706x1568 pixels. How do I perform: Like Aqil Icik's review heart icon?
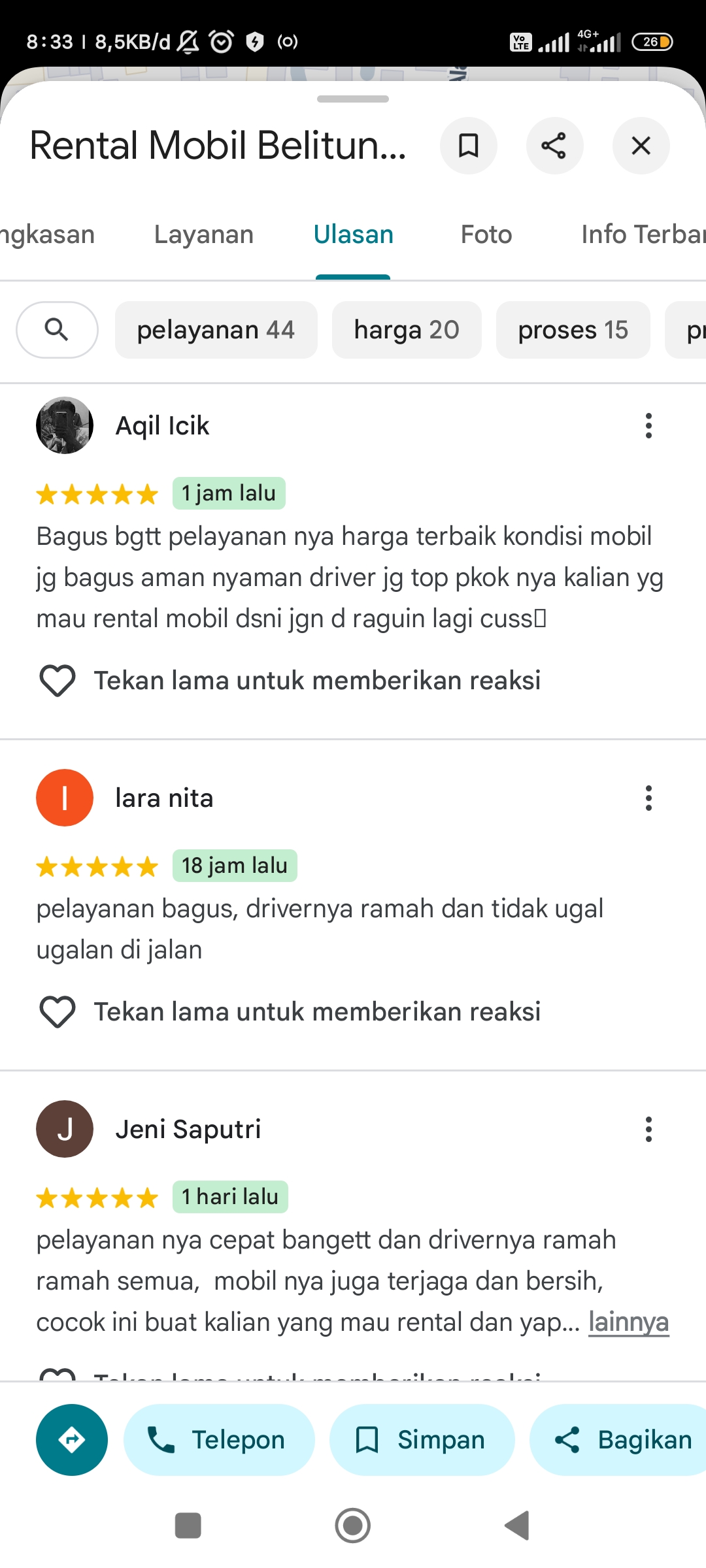(x=58, y=681)
